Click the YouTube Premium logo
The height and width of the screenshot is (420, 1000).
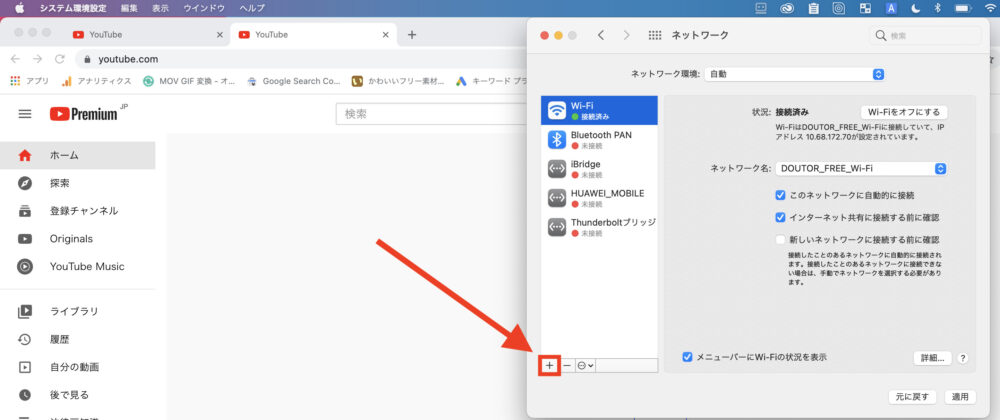[x=84, y=114]
